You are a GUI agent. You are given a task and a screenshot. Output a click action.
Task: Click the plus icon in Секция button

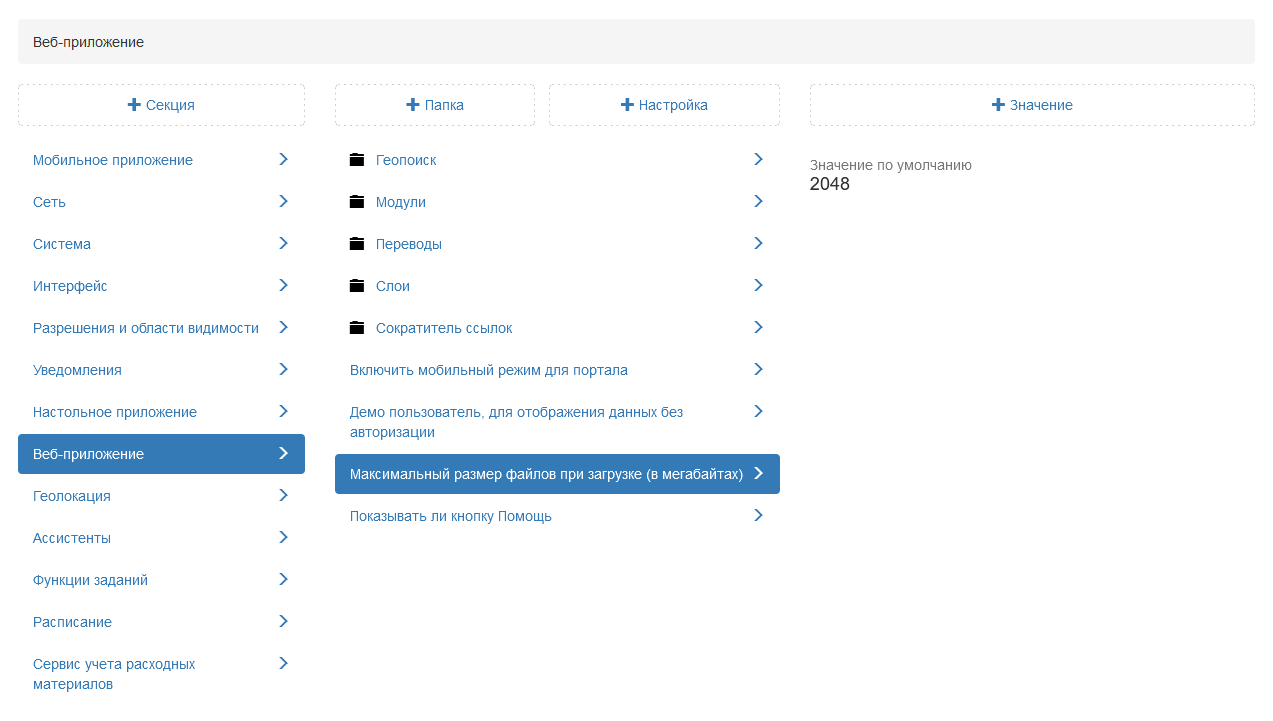134,105
